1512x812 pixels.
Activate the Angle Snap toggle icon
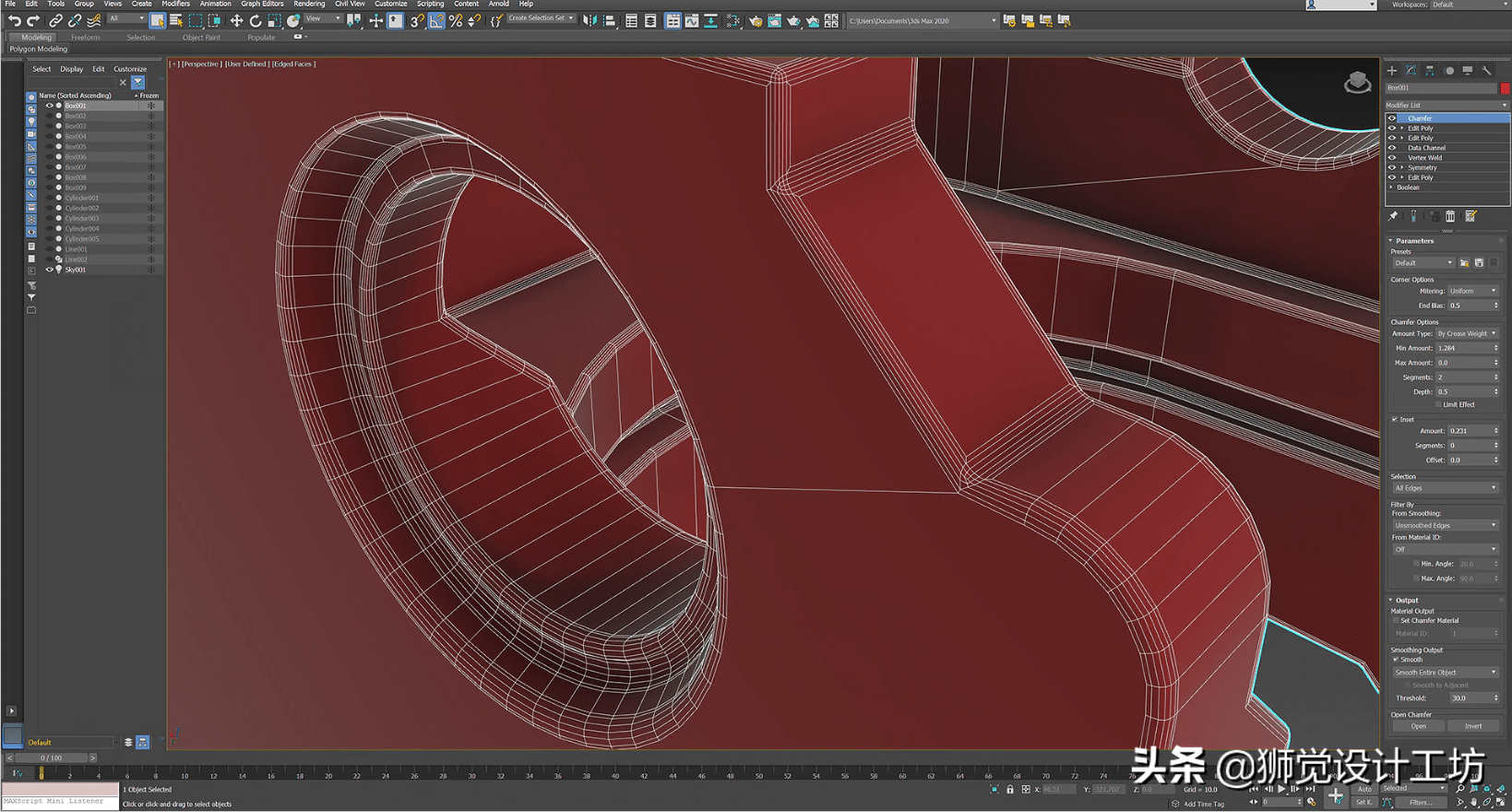tap(436, 20)
